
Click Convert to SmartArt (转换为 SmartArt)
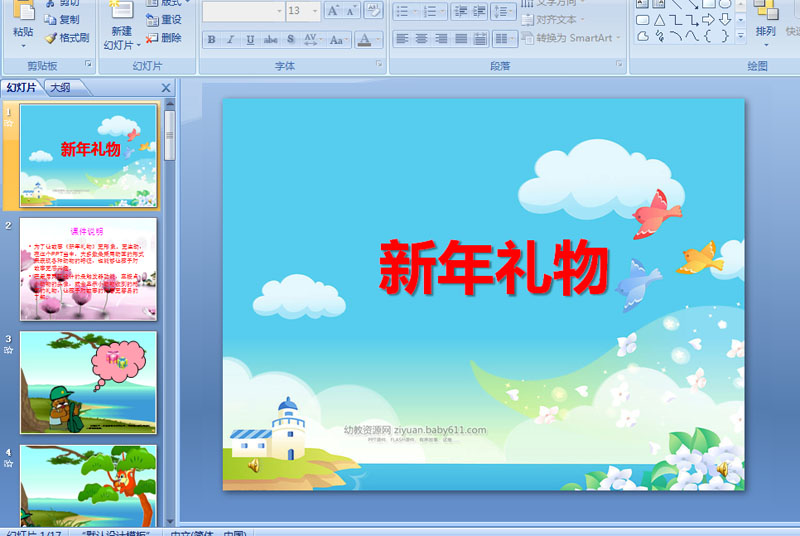click(x=571, y=38)
